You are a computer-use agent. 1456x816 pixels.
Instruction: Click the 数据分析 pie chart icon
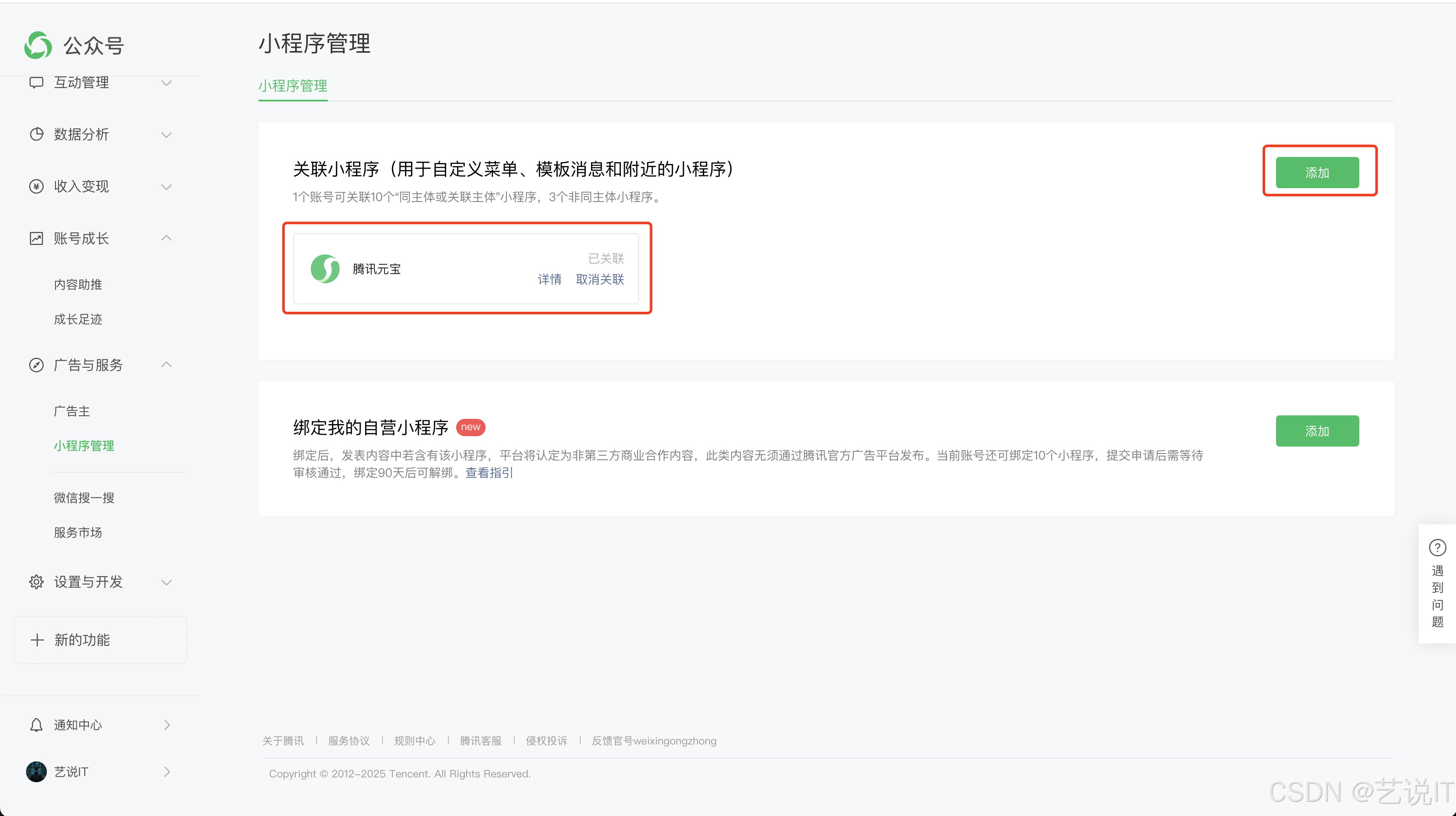(x=36, y=134)
